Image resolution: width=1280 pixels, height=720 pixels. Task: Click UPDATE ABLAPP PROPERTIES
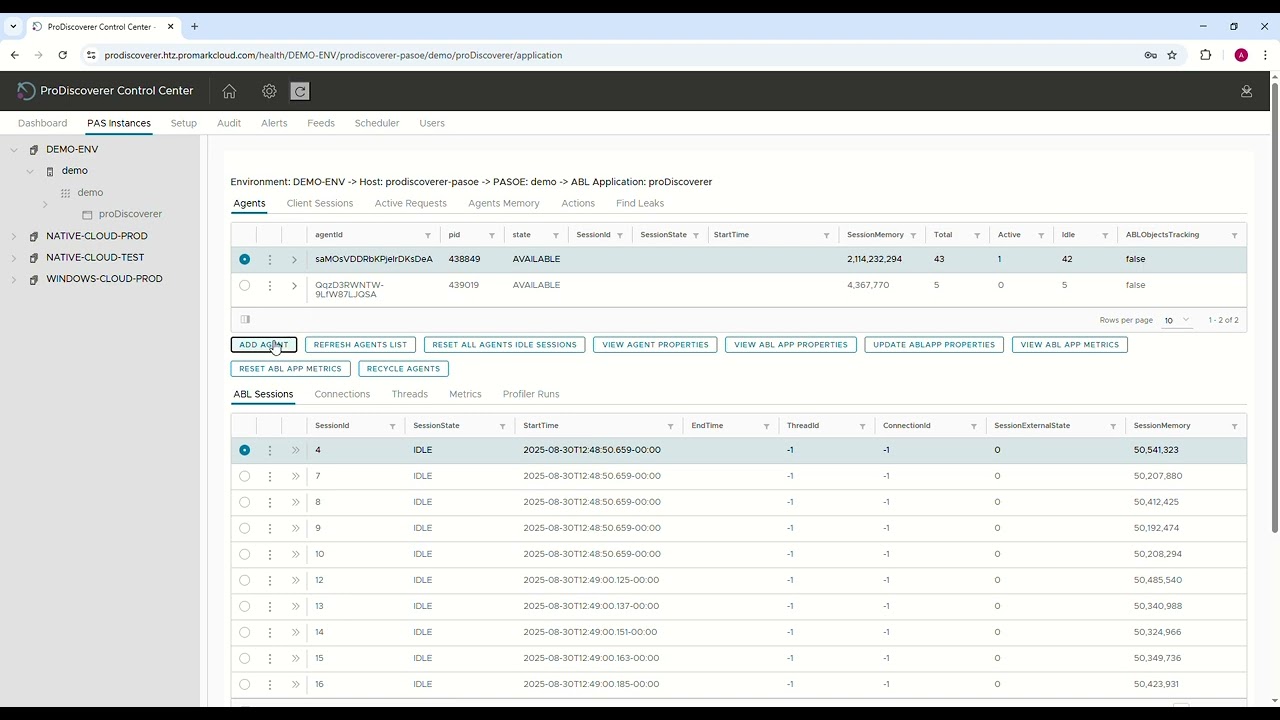click(x=934, y=345)
